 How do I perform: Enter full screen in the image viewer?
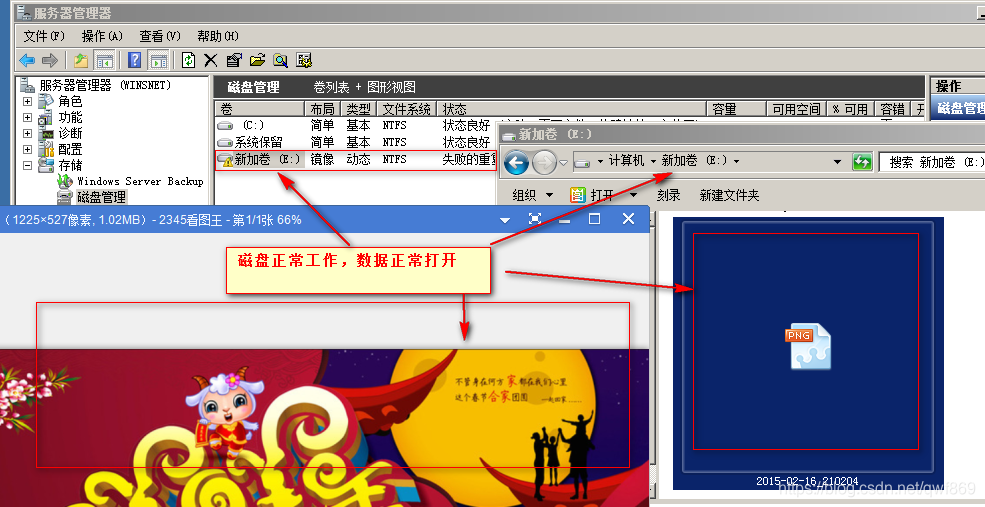click(x=535, y=219)
